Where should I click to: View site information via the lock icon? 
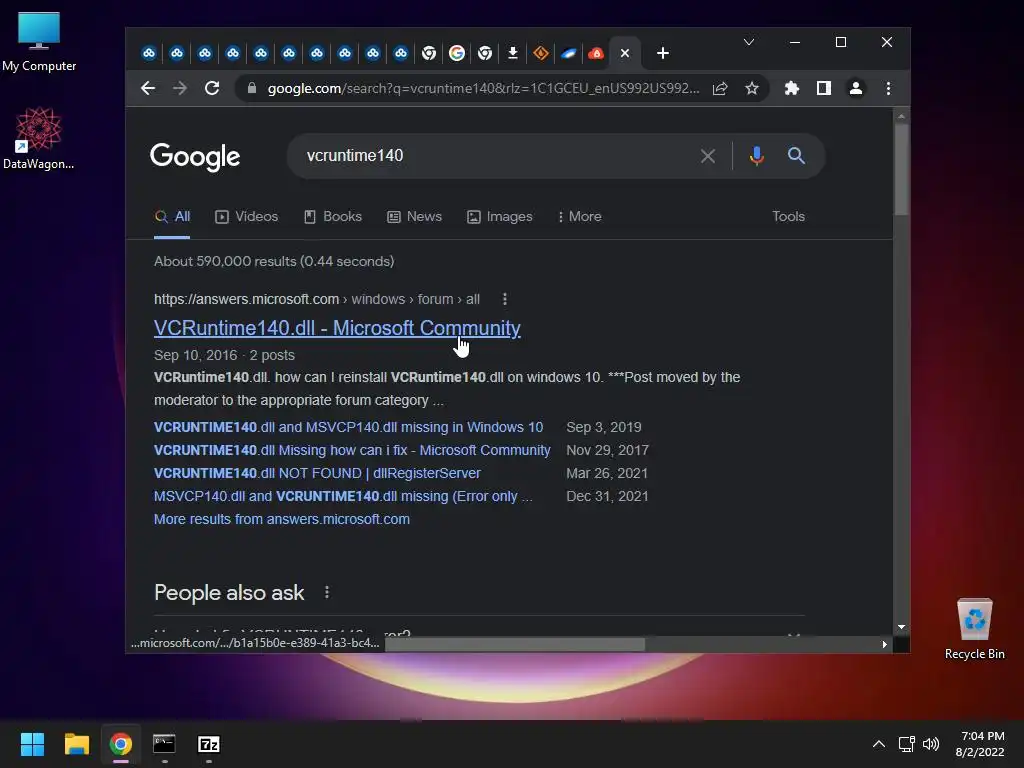point(251,88)
